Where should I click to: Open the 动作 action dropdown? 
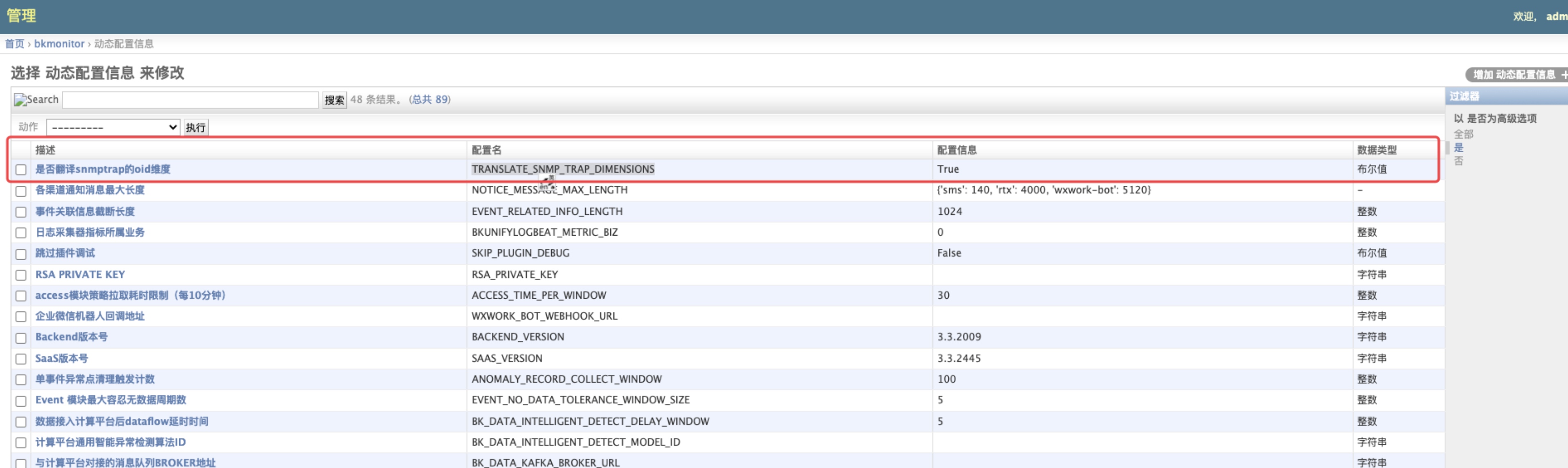click(x=113, y=127)
